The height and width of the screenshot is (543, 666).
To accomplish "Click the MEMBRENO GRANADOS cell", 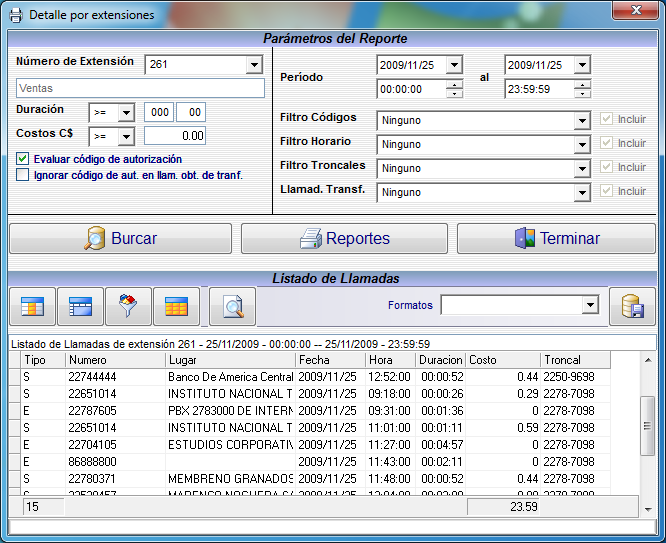I will click(x=230, y=479).
